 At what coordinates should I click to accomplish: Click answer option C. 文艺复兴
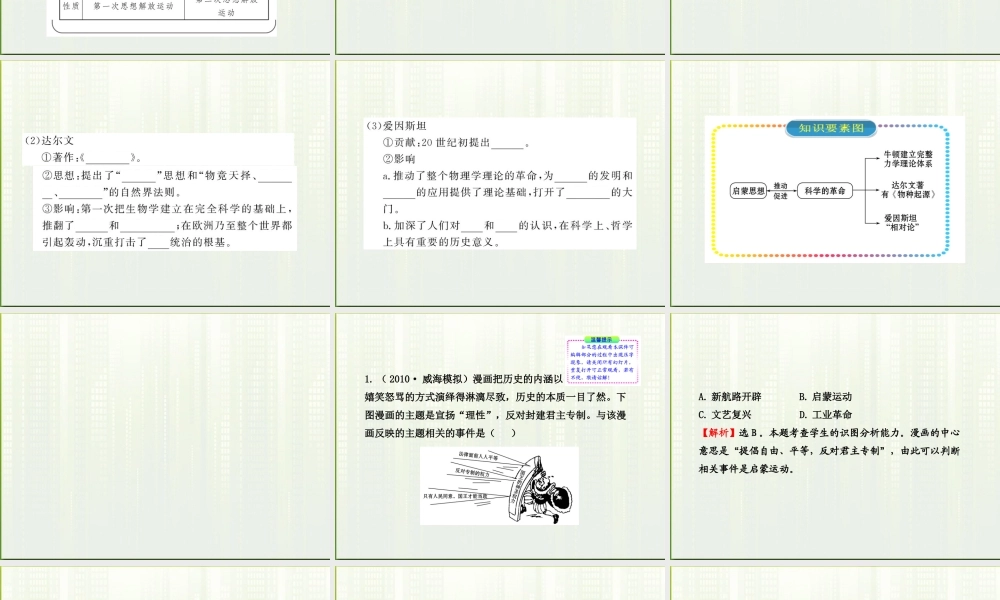[724, 414]
